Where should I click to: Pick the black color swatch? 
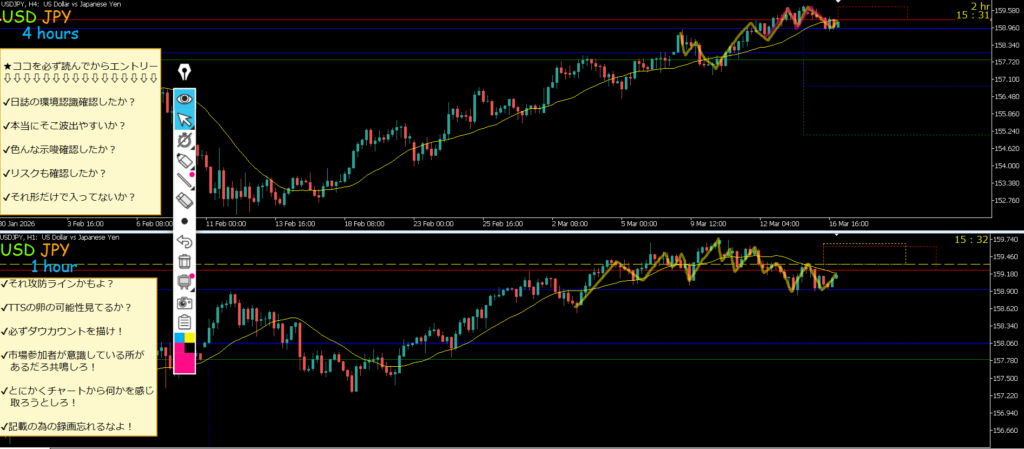pos(190,351)
